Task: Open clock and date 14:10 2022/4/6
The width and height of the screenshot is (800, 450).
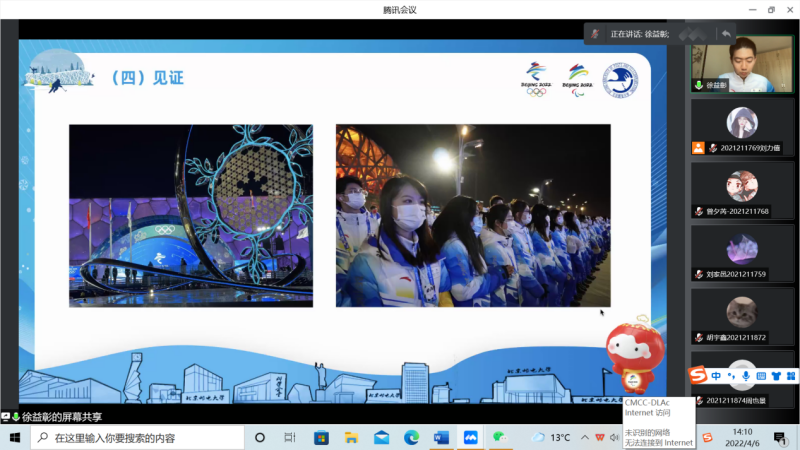Action: (x=742, y=438)
